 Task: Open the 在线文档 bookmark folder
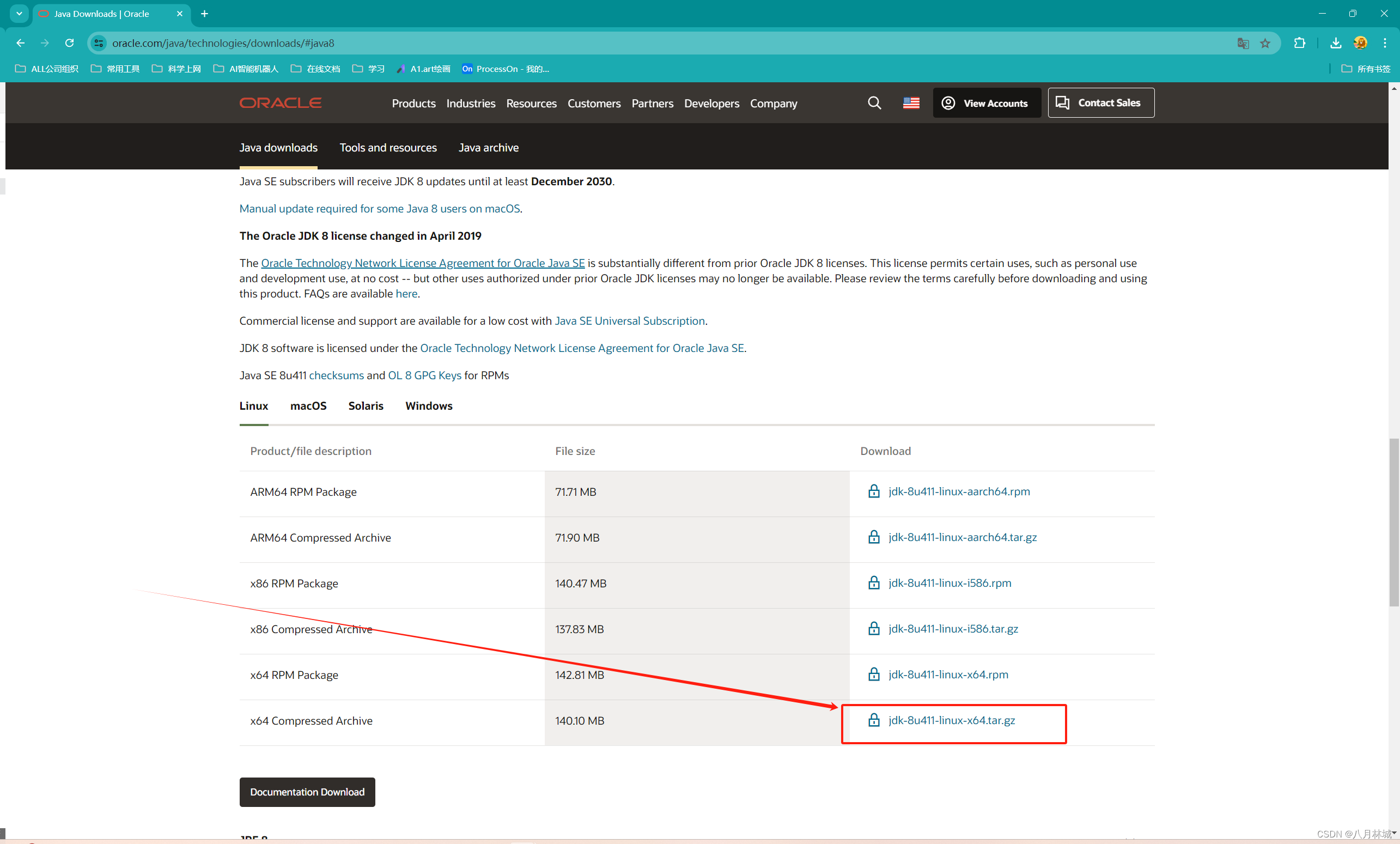(315, 69)
